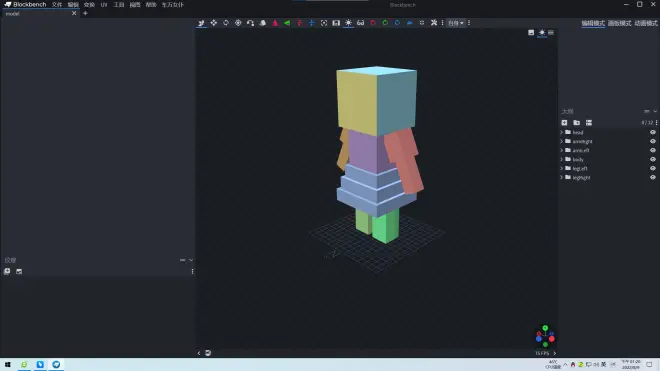Click the green rotate-axis icon
The width and height of the screenshot is (660, 371).
click(385, 23)
